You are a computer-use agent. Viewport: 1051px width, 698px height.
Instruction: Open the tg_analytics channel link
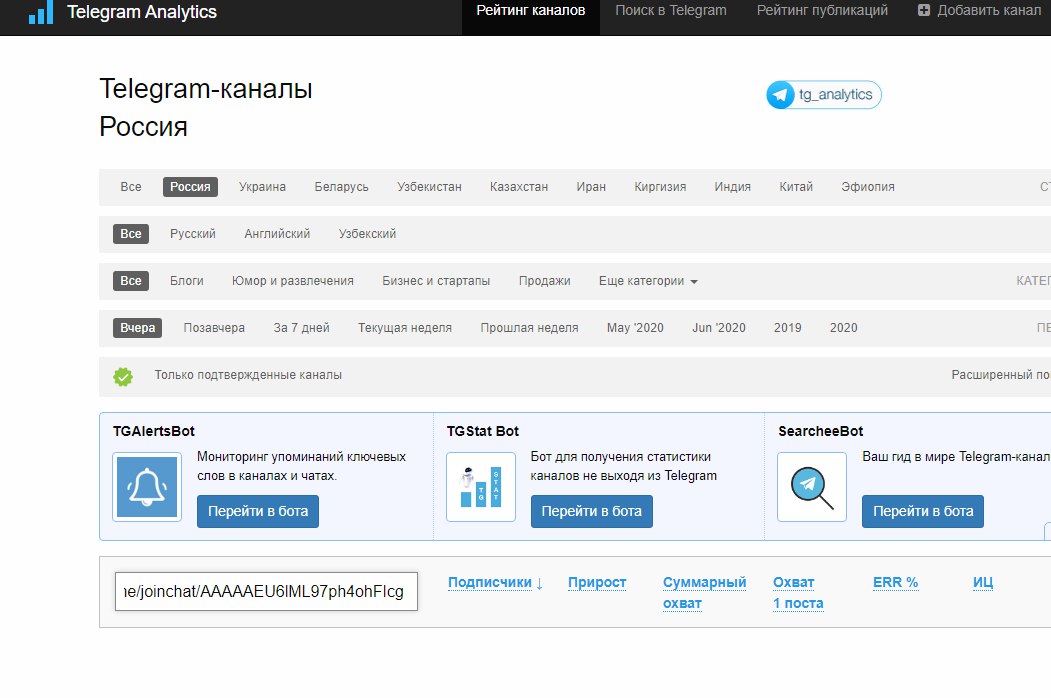824,95
